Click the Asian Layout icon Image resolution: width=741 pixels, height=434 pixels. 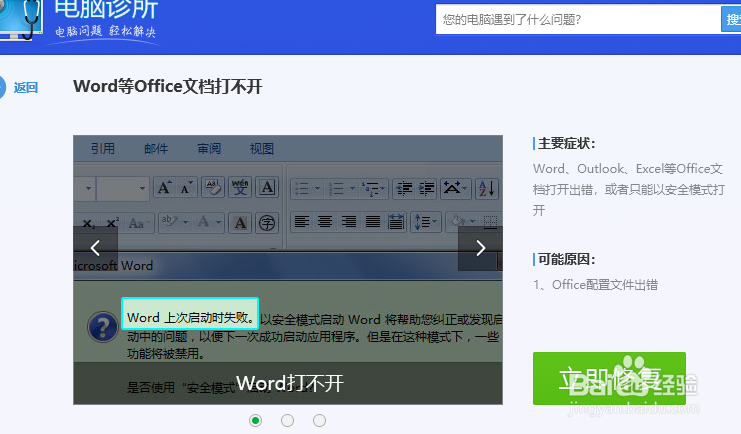pyautogui.click(x=451, y=189)
